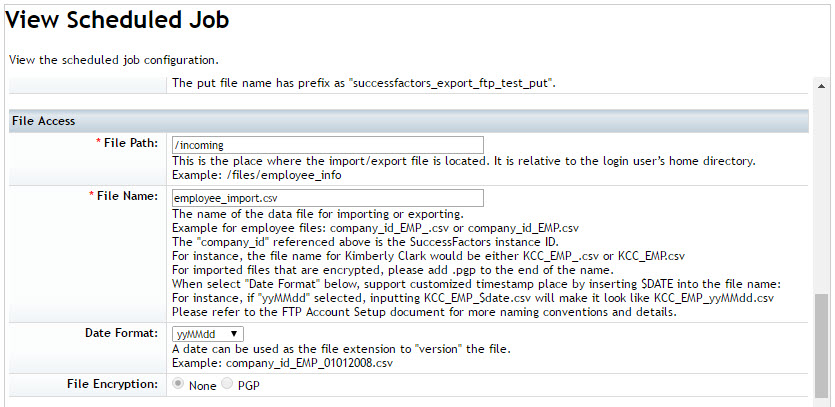Select the None file encryption option

pyautogui.click(x=178, y=384)
